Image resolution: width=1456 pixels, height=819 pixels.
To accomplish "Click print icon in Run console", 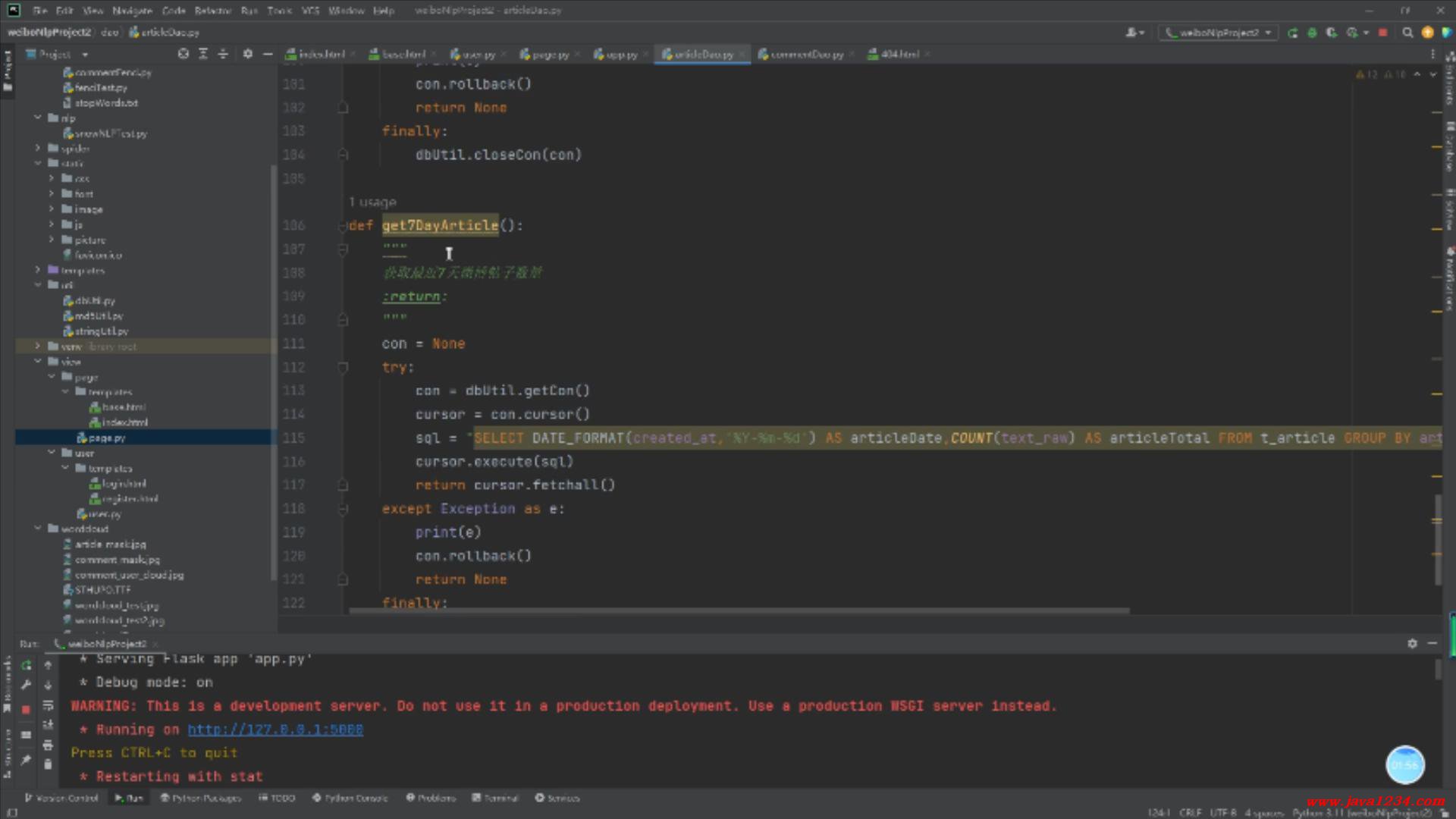I will pyautogui.click(x=48, y=745).
